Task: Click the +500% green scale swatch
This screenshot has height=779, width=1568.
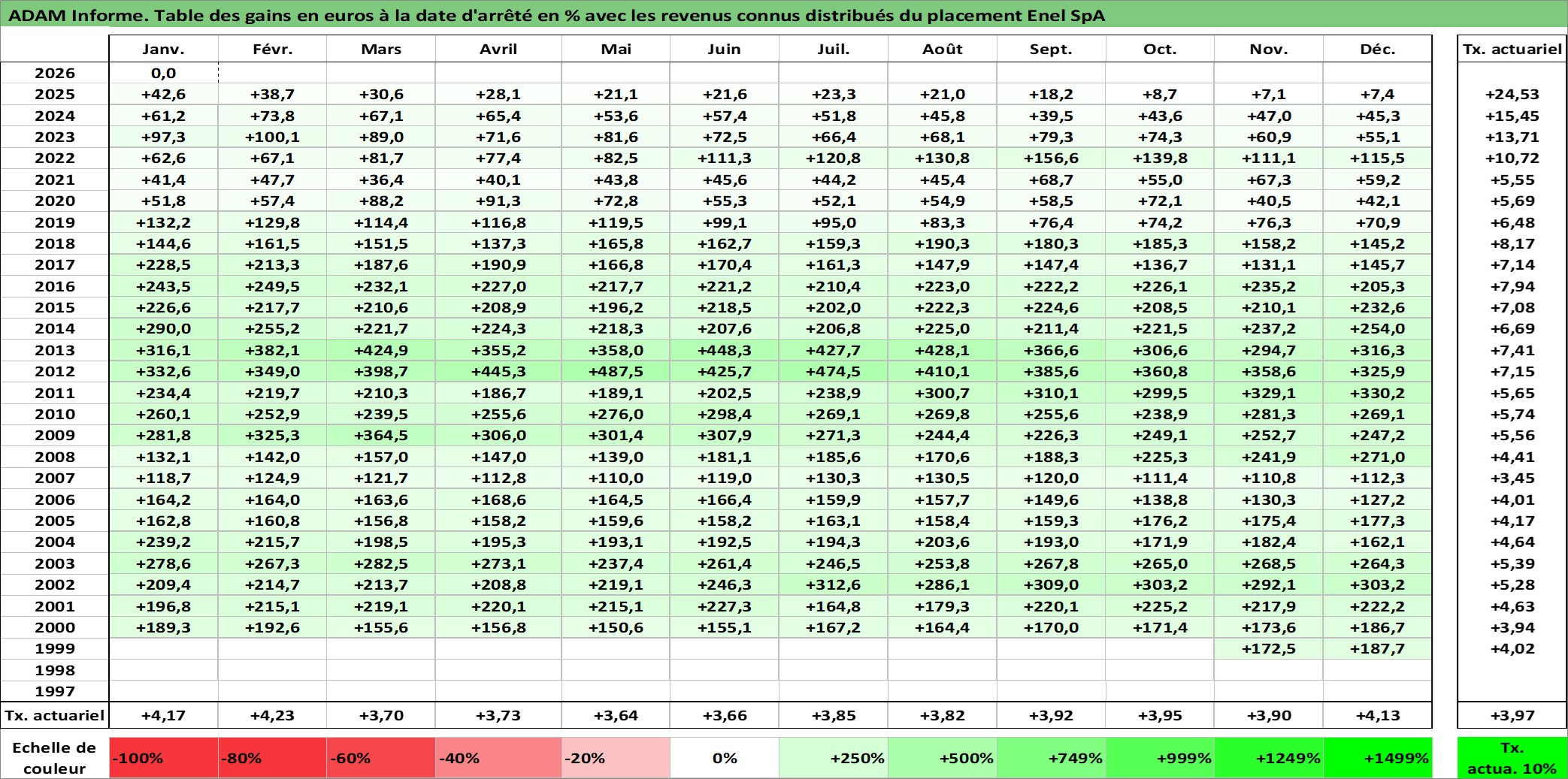Action: [943, 758]
